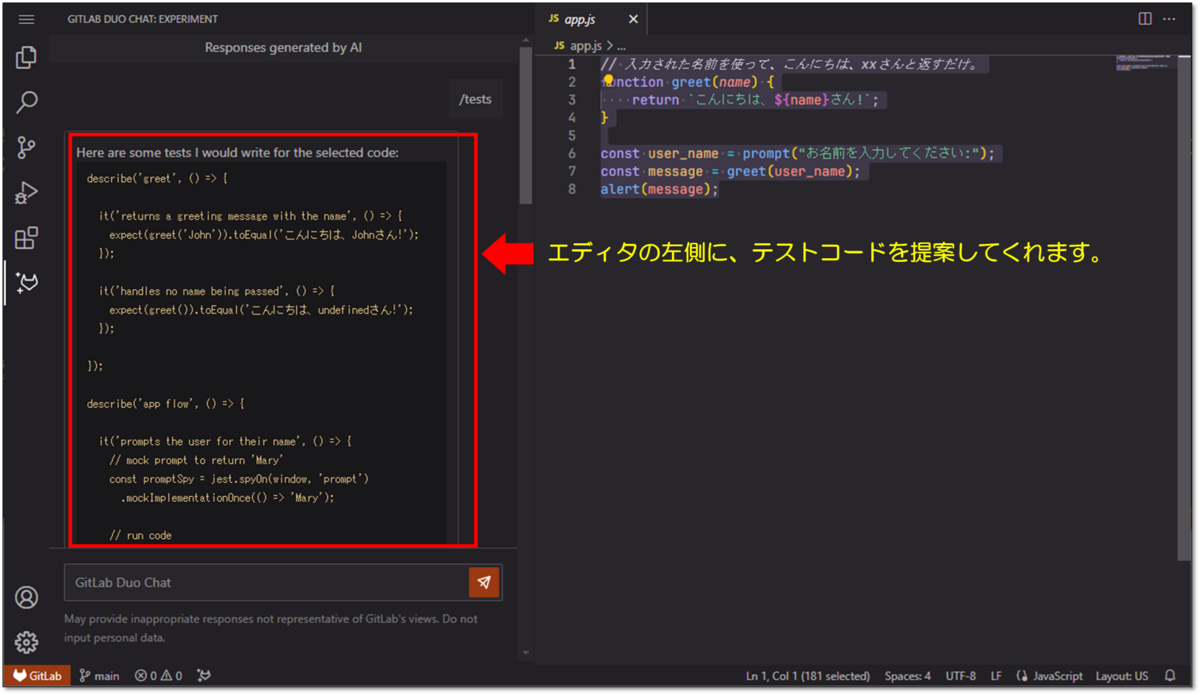This screenshot has height=695, width=1200.
Task: Open the Search view icon
Action: click(x=27, y=102)
